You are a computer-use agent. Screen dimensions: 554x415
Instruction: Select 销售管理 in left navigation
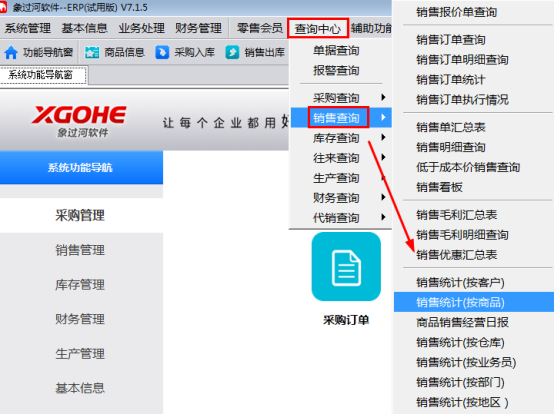pos(80,250)
